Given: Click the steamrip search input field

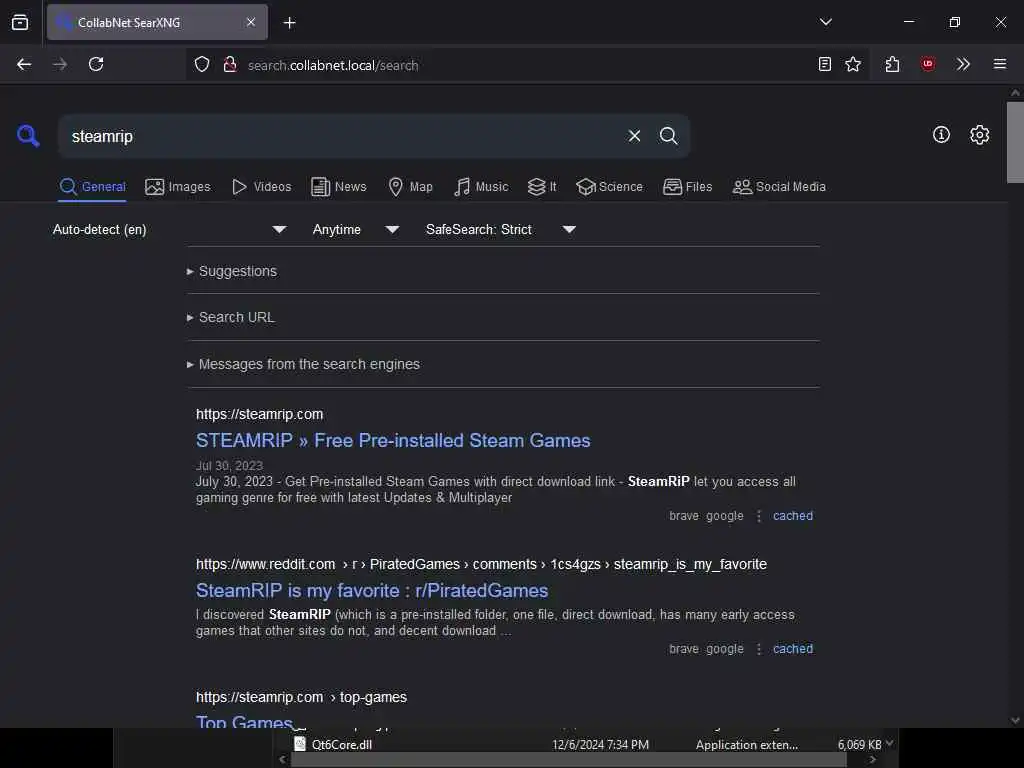Looking at the screenshot, I should (343, 136).
